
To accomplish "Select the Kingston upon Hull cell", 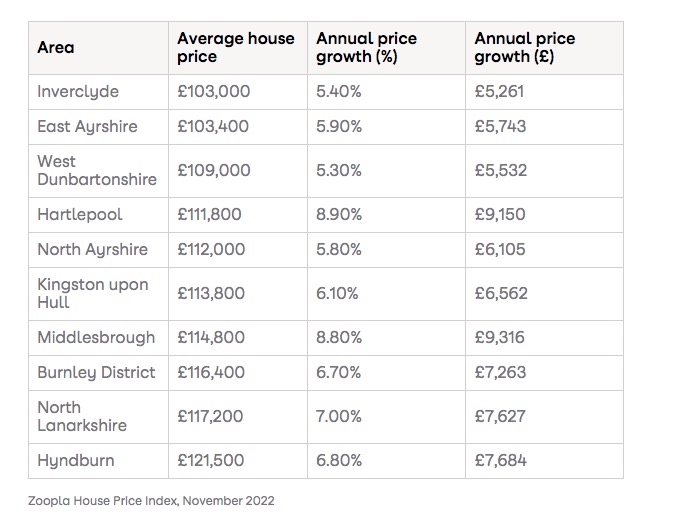I will click(92, 294).
